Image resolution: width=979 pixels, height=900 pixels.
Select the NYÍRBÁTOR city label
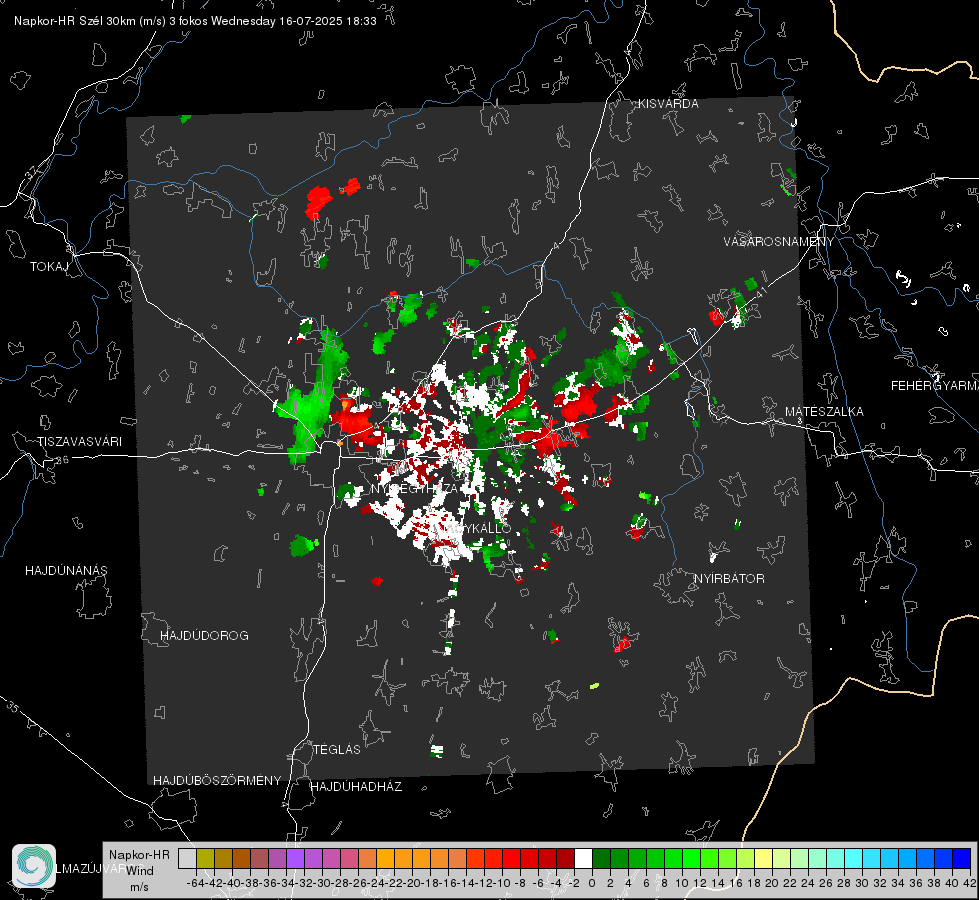click(729, 578)
